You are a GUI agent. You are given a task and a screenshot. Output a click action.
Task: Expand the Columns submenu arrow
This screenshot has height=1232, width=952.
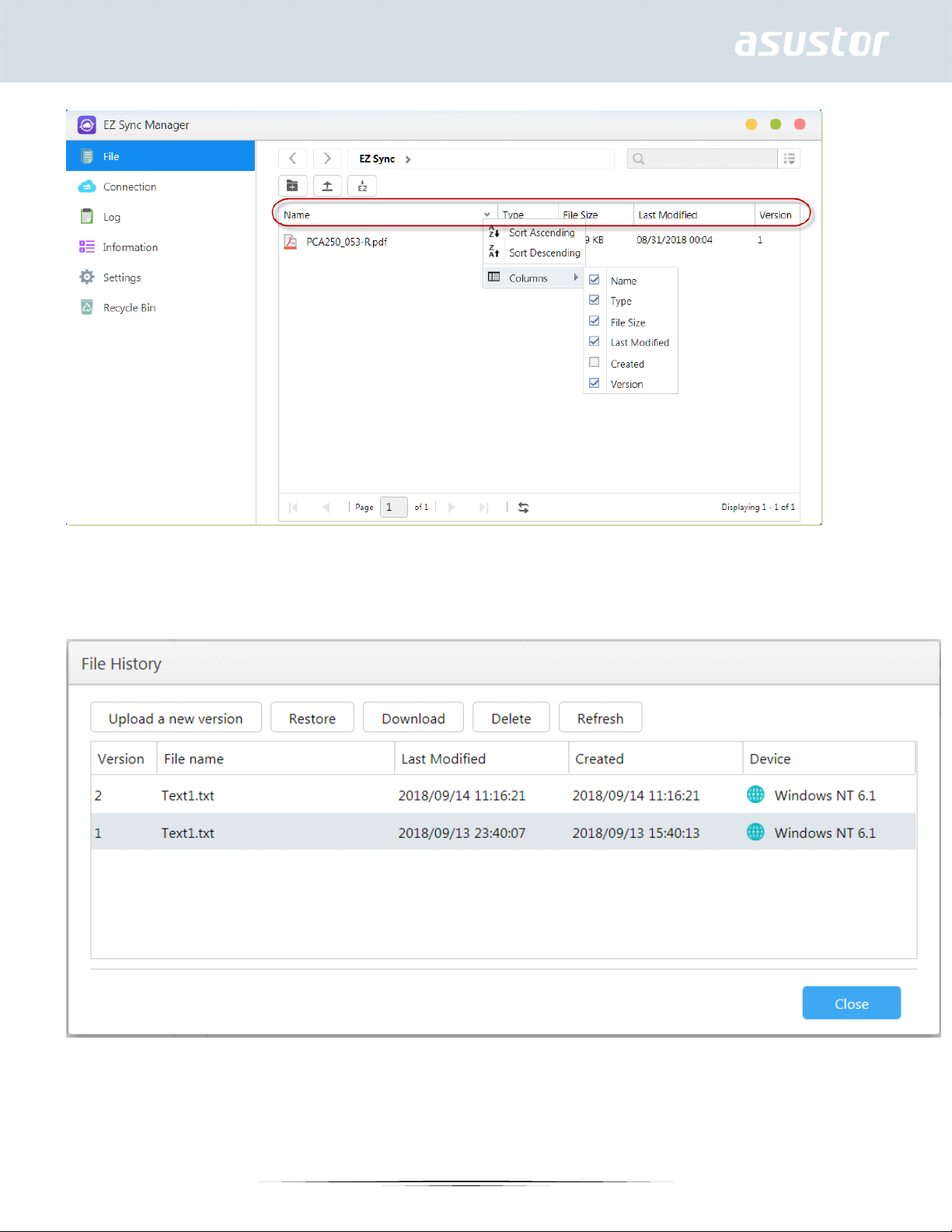tap(576, 277)
